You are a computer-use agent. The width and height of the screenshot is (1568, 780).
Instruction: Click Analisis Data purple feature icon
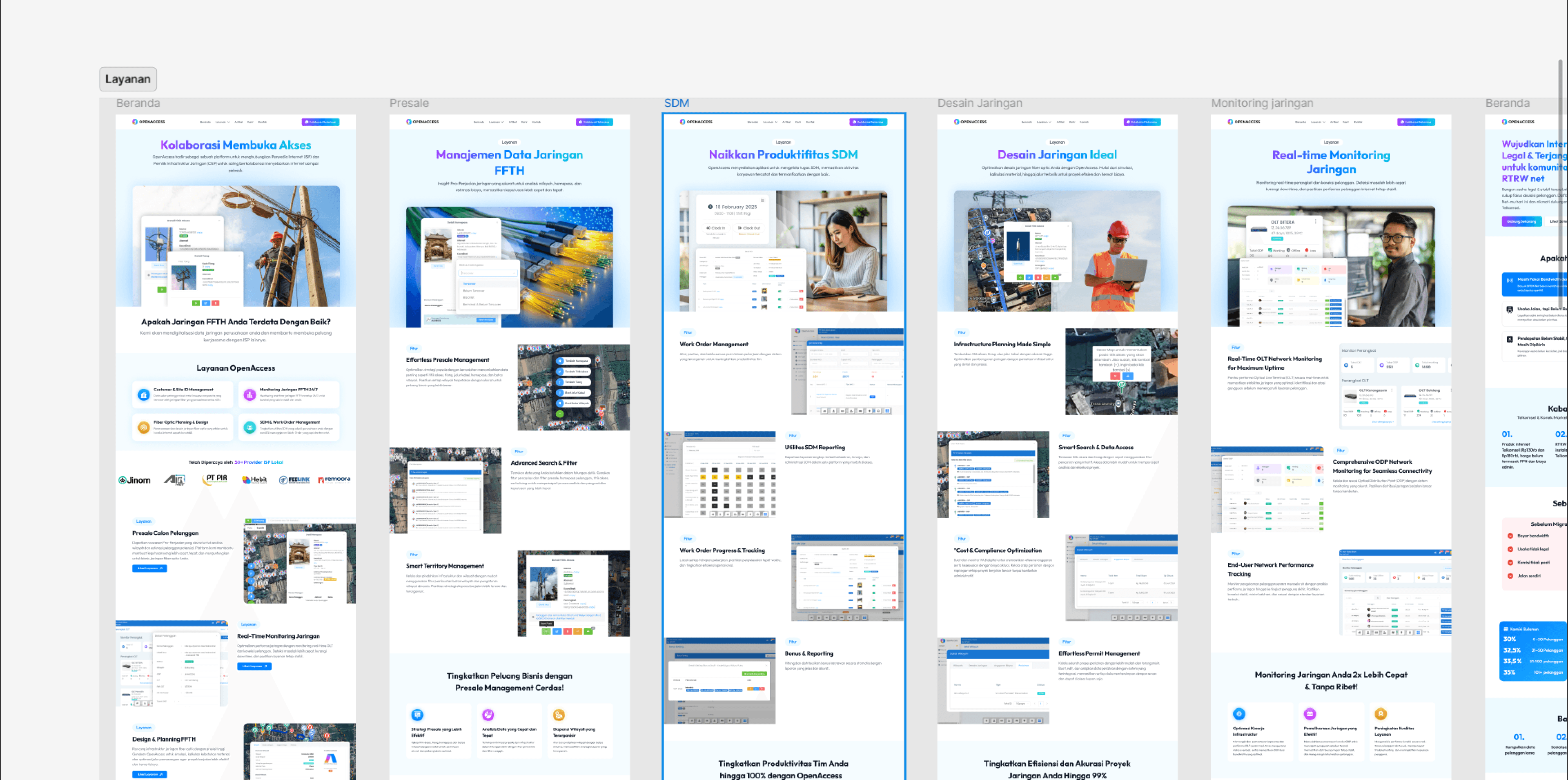(488, 715)
